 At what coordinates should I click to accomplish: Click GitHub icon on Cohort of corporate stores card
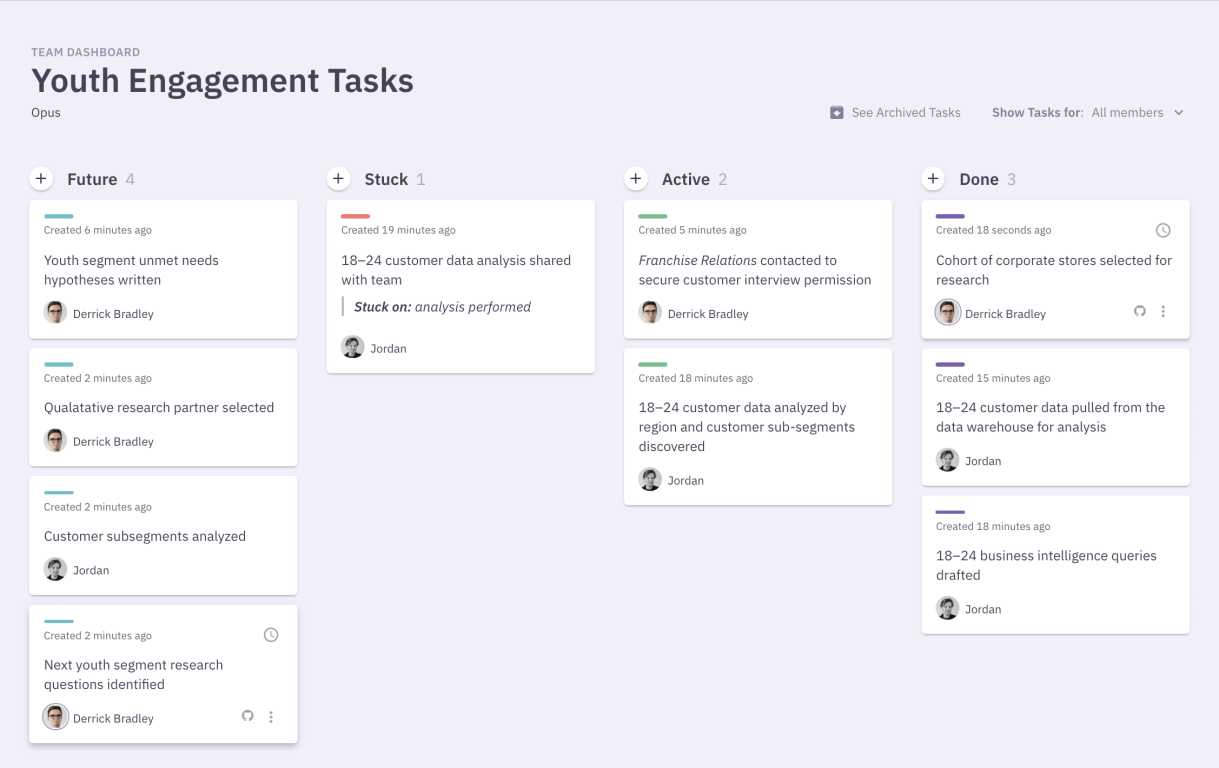tap(1139, 311)
